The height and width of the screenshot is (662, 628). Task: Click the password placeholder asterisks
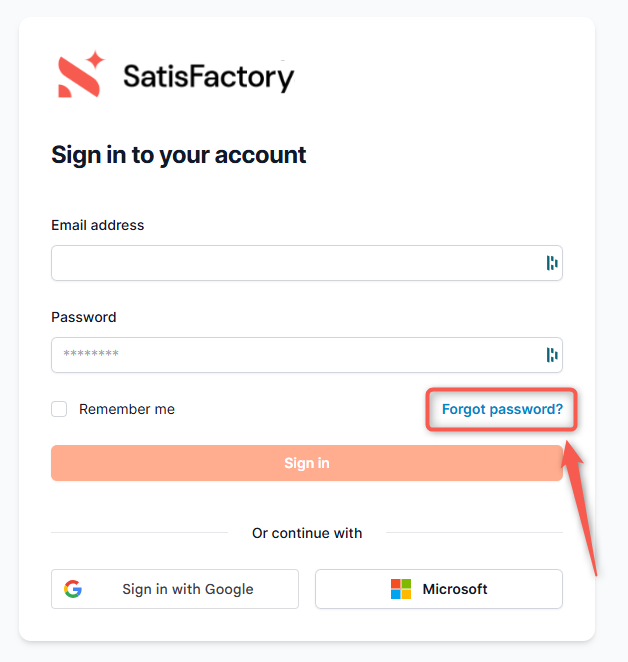coord(91,354)
